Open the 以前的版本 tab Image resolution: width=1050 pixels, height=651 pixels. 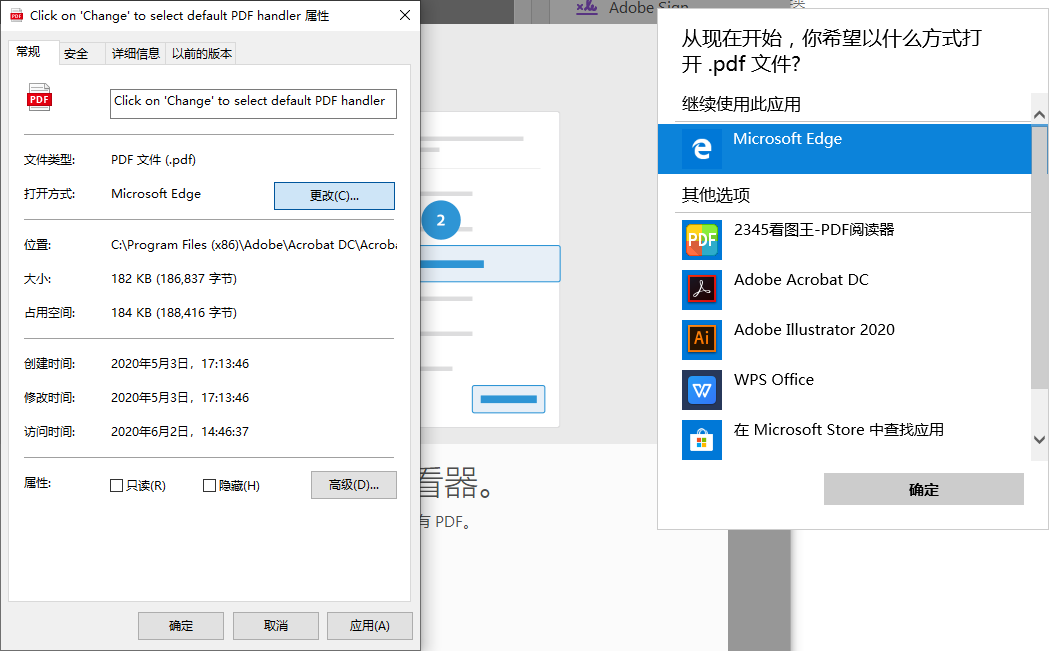click(202, 54)
